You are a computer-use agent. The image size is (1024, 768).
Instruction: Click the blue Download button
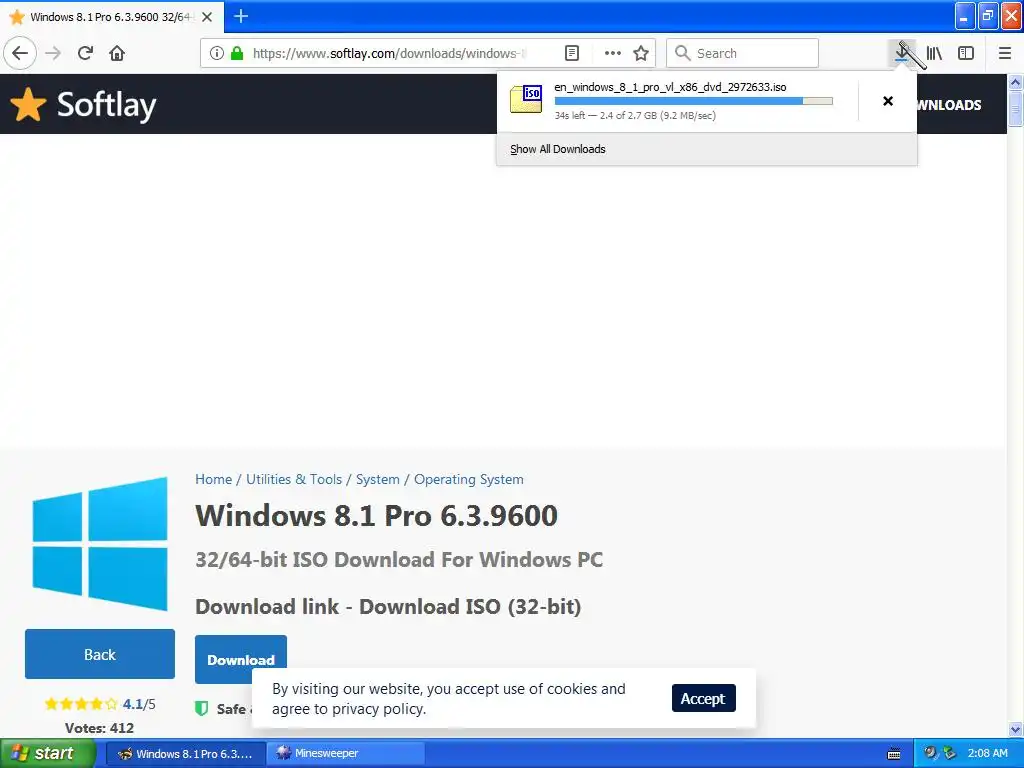240,660
